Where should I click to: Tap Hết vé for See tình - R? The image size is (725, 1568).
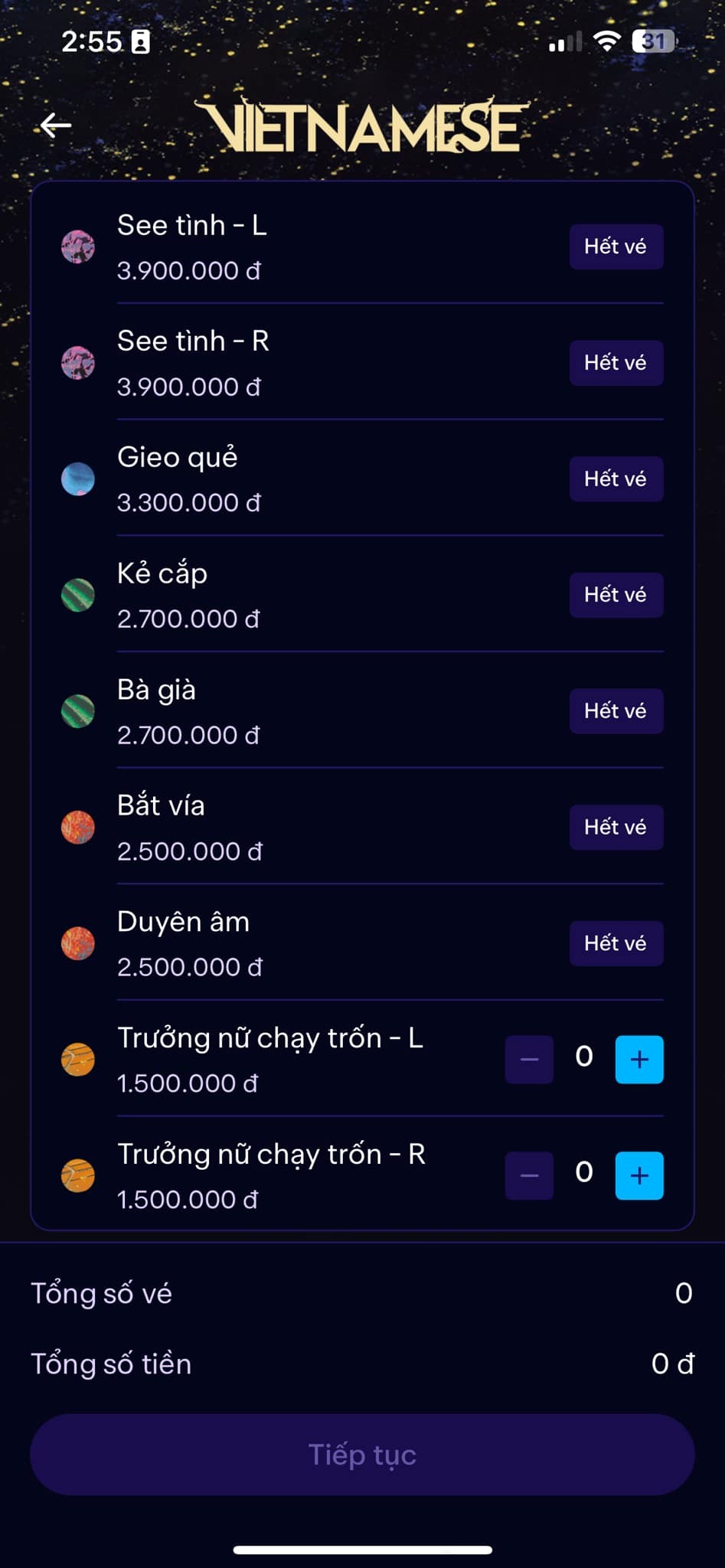click(616, 363)
